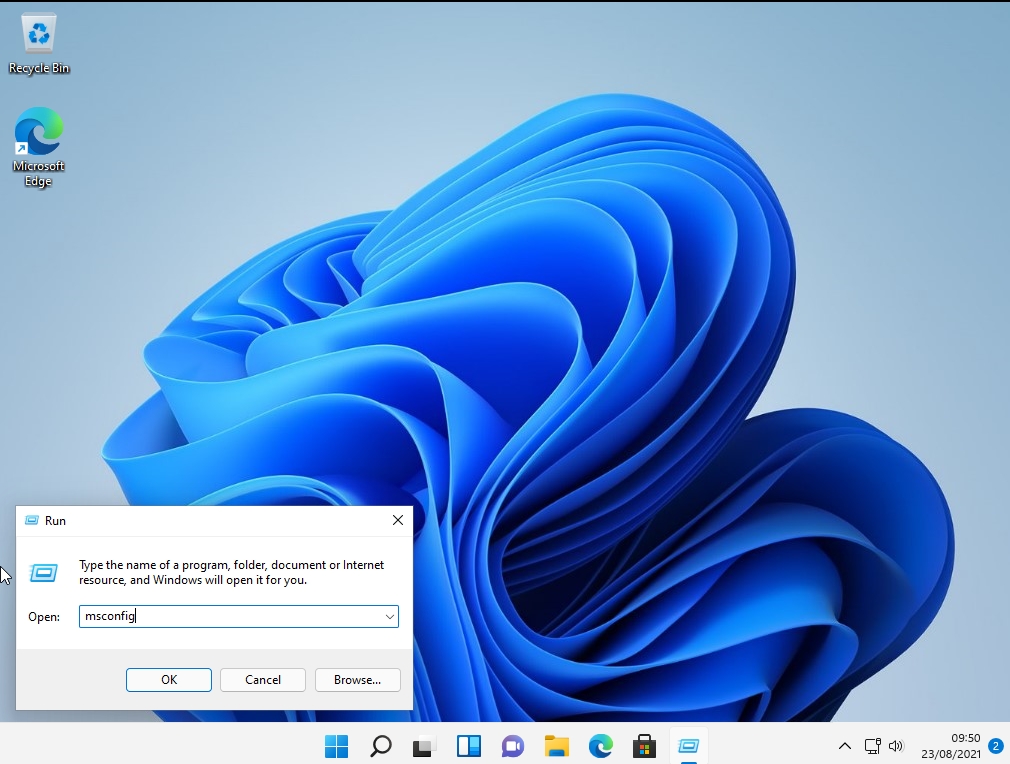Select the Microsoft Edge desktop shortcut
1010x764 pixels.
(x=39, y=145)
